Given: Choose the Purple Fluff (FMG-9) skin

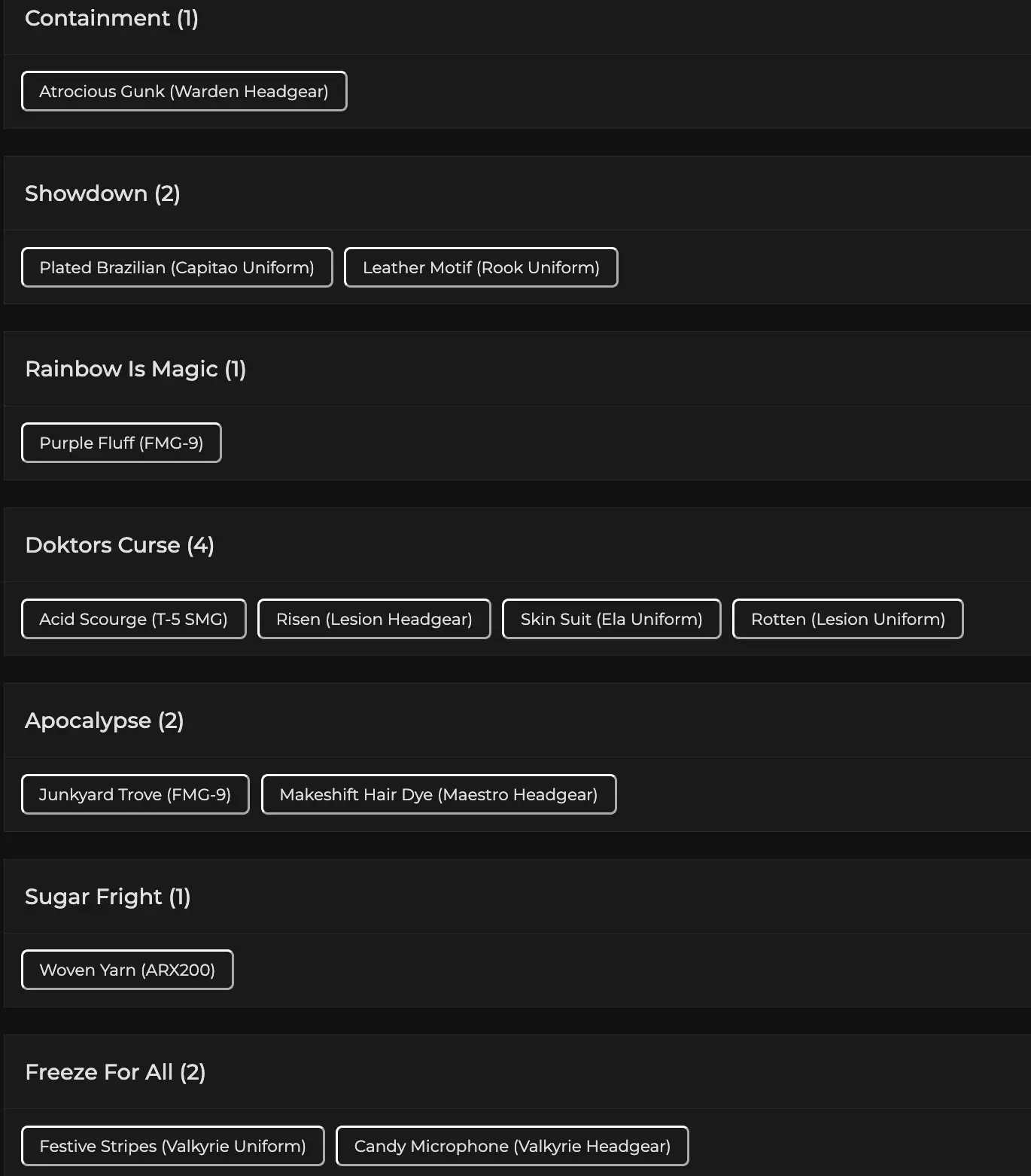Looking at the screenshot, I should pos(121,443).
